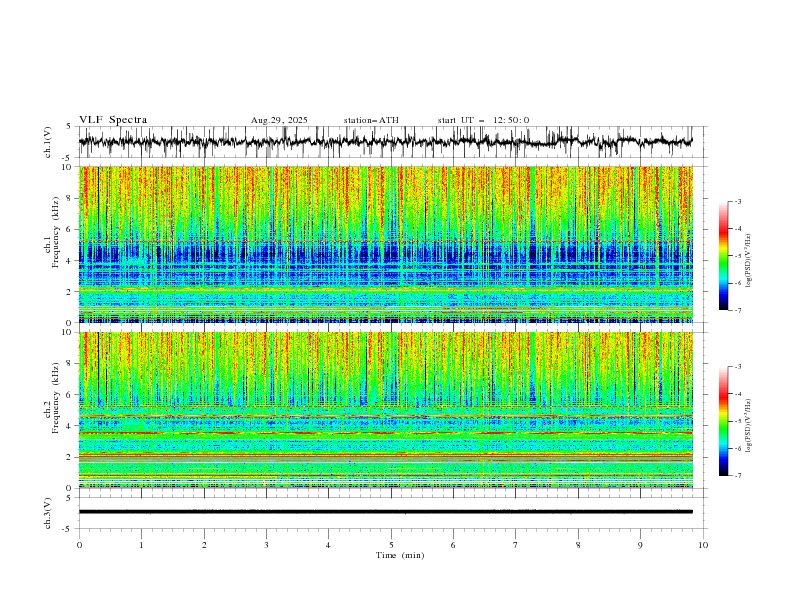Select the "start UT = 12:50:0" text

(x=483, y=120)
